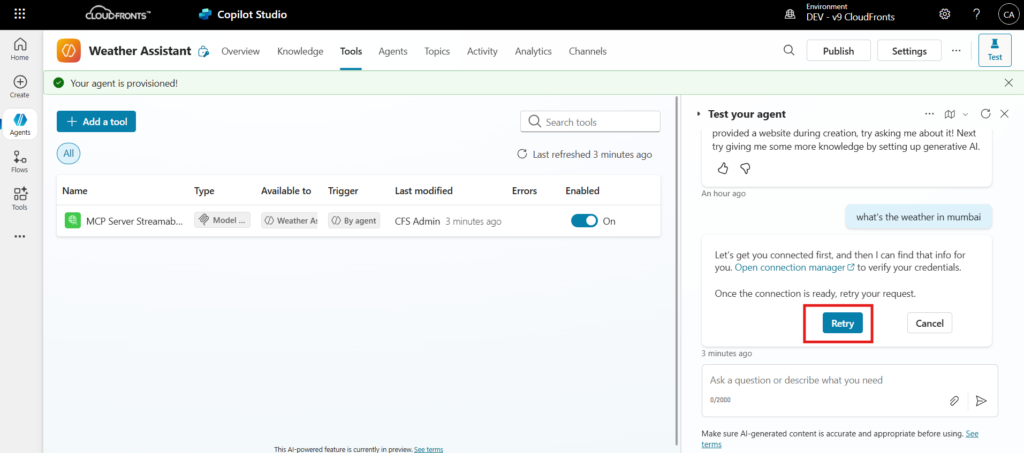Dismiss the provisioned notification banner
This screenshot has width=1024, height=453.
coord(1008,83)
